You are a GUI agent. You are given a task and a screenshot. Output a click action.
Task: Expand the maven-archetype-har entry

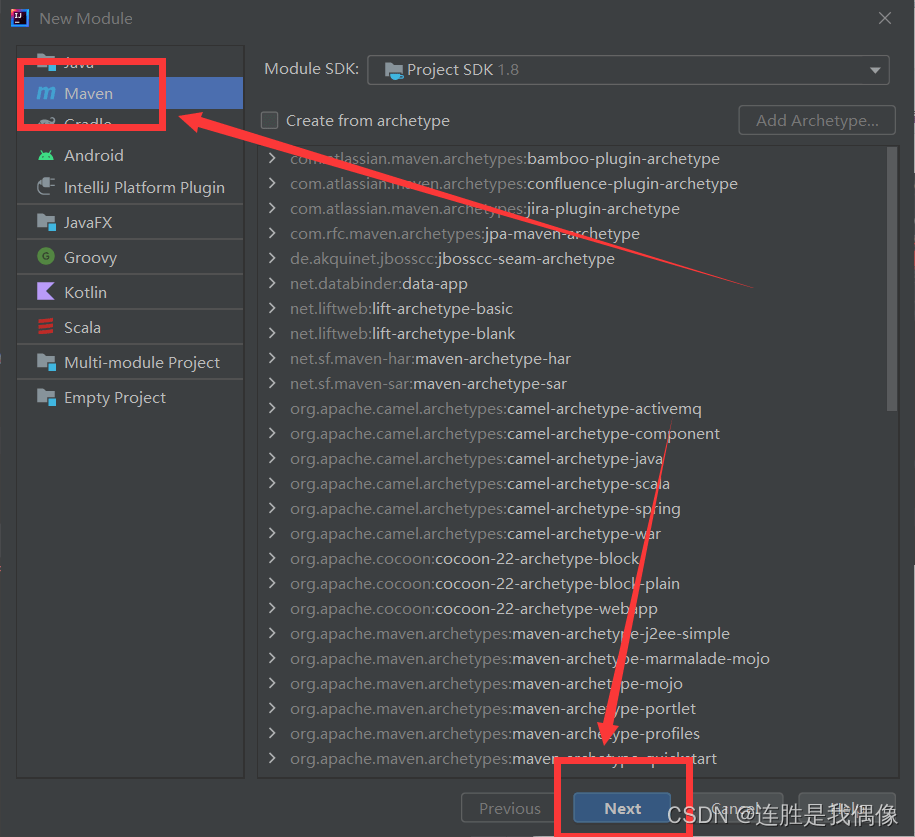272,358
